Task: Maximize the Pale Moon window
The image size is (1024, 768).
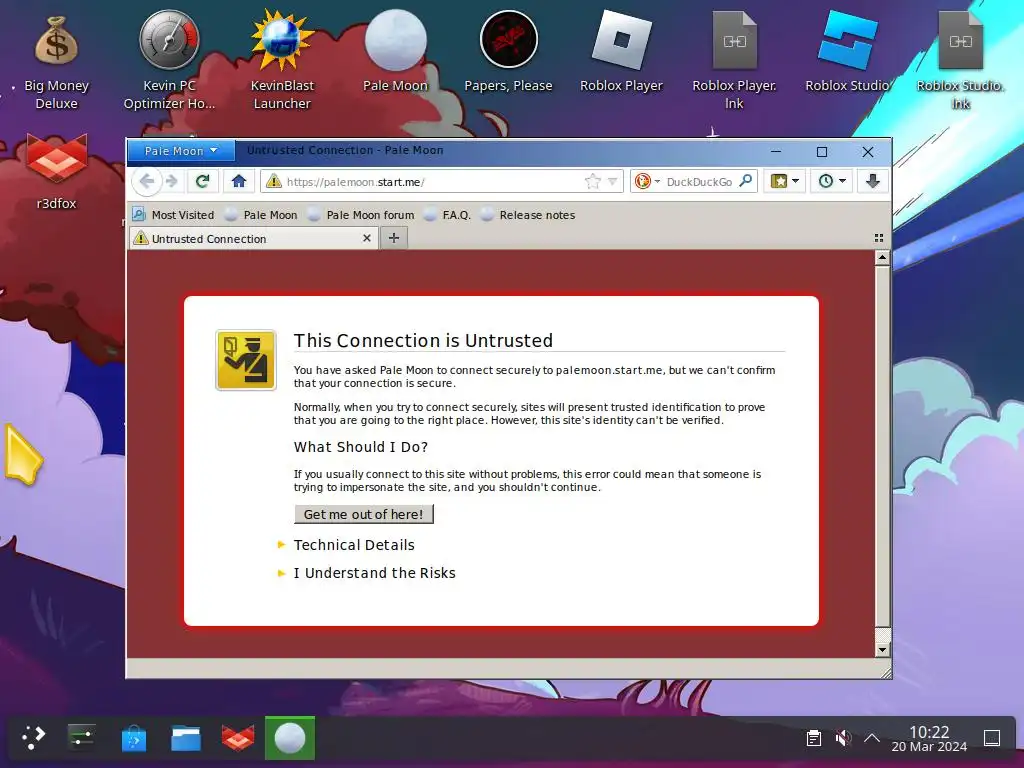Action: (x=822, y=152)
